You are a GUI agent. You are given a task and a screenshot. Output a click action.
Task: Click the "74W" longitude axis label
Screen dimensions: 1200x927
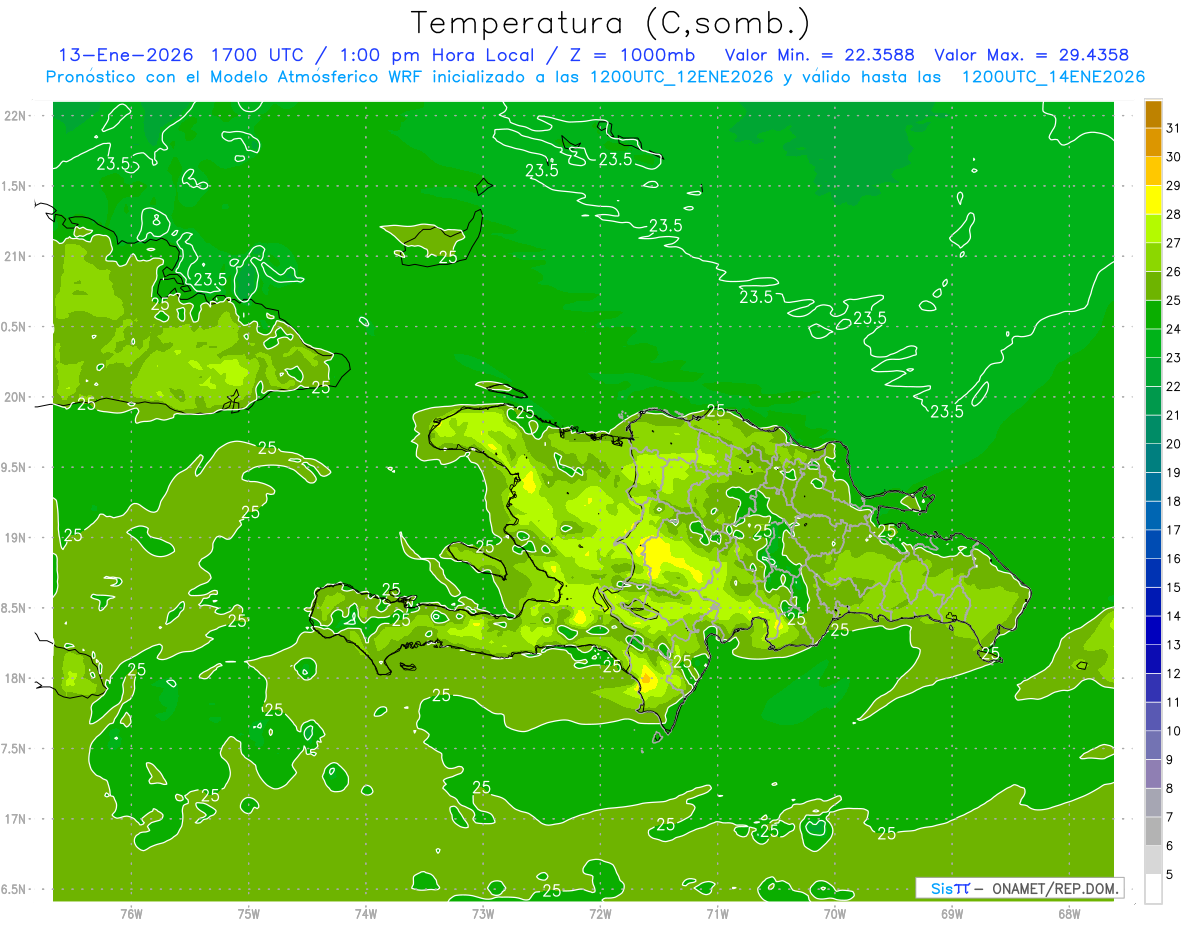tap(366, 913)
